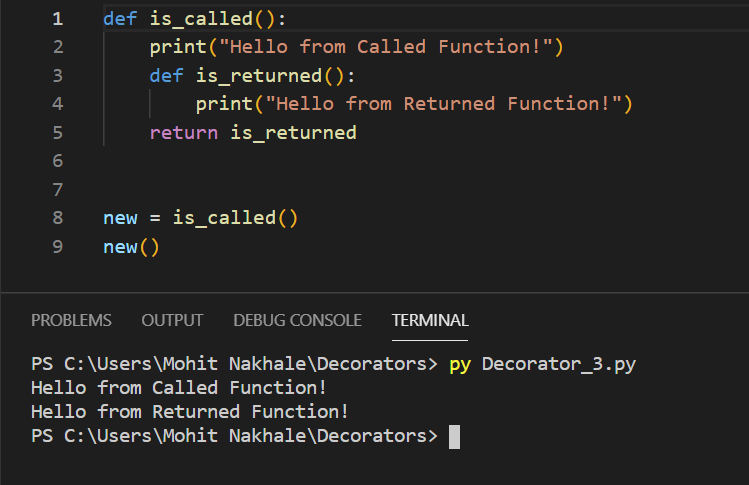The height and width of the screenshot is (485, 749).
Task: Click line number 1 in gutter
Action: point(58,19)
